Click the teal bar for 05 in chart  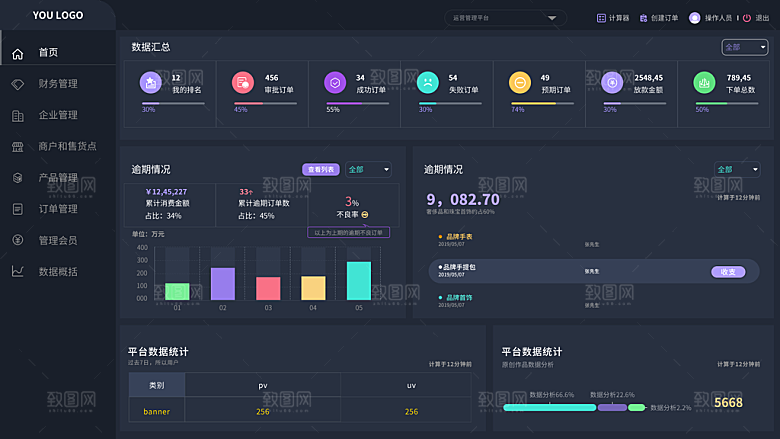coord(359,281)
